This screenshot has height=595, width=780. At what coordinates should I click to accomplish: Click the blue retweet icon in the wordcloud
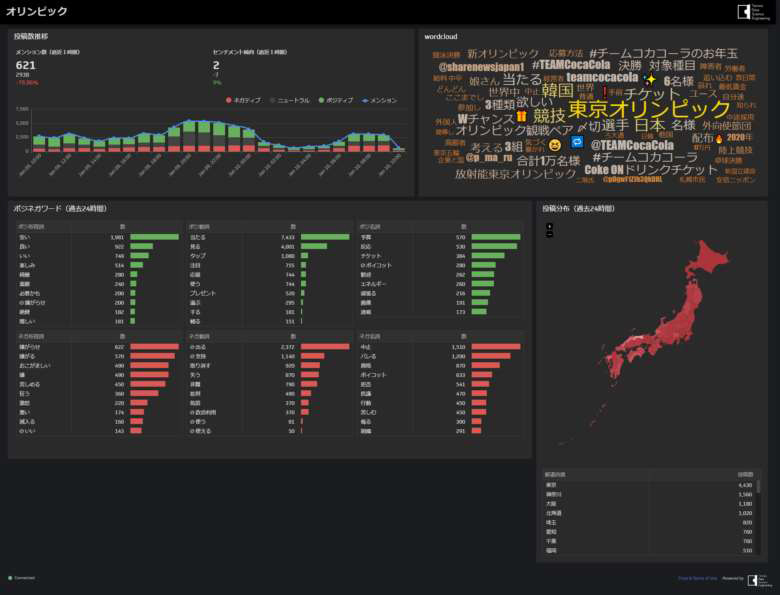[577, 143]
